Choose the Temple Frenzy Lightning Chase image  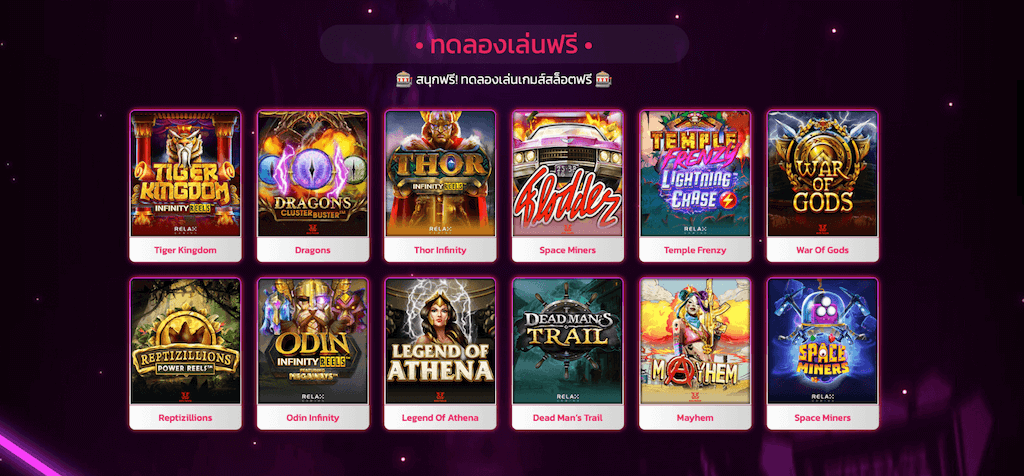pos(695,174)
